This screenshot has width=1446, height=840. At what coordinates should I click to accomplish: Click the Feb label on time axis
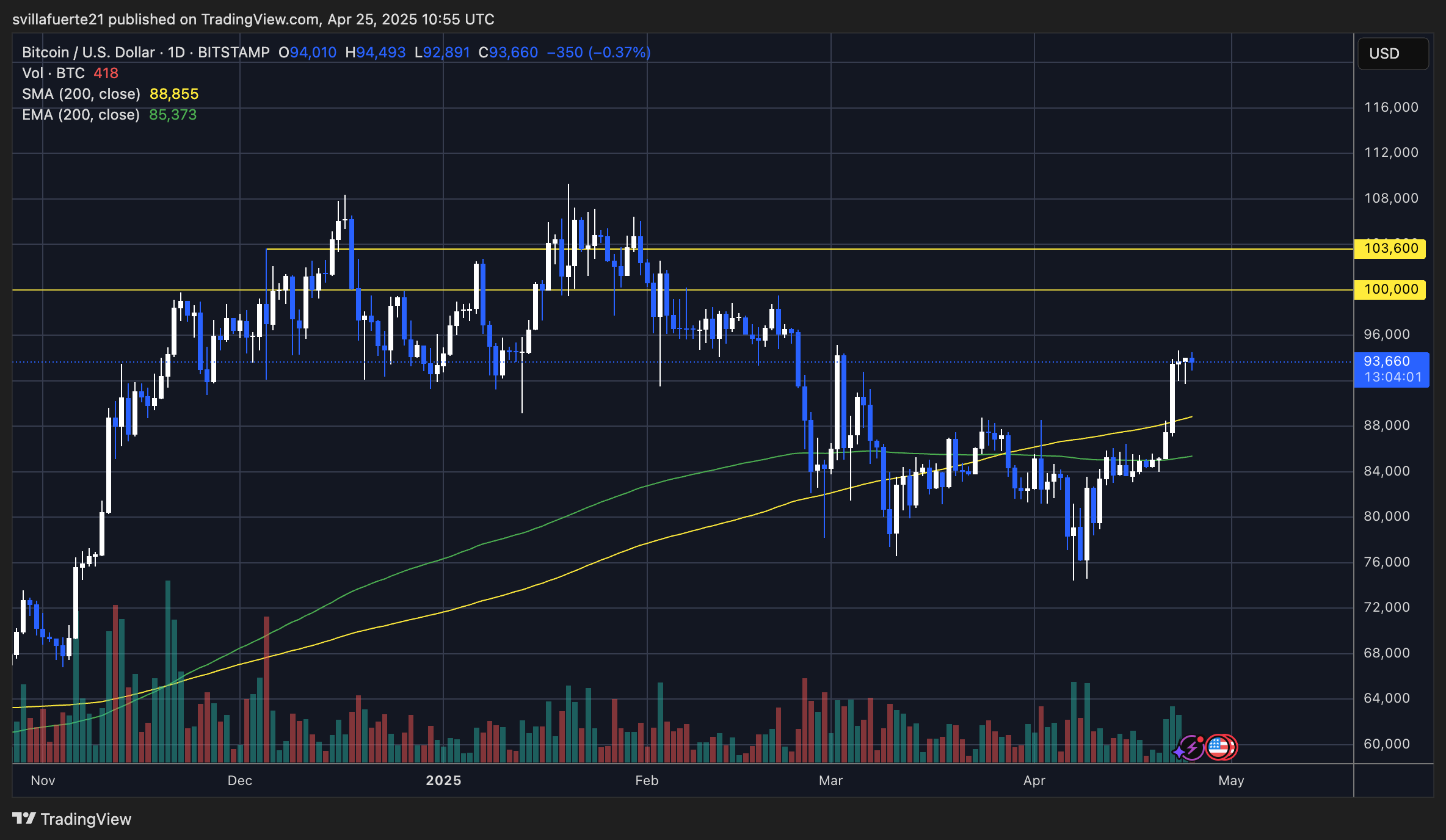647,780
